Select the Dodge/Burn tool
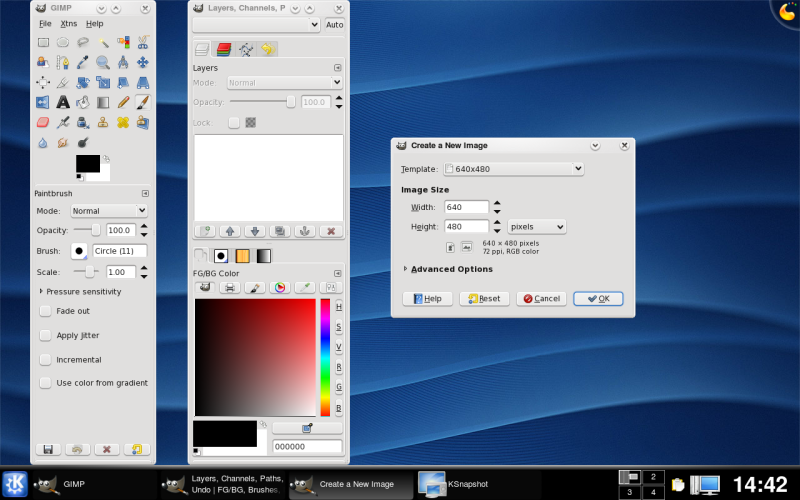Image resolution: width=800 pixels, height=500 pixels. (83, 142)
